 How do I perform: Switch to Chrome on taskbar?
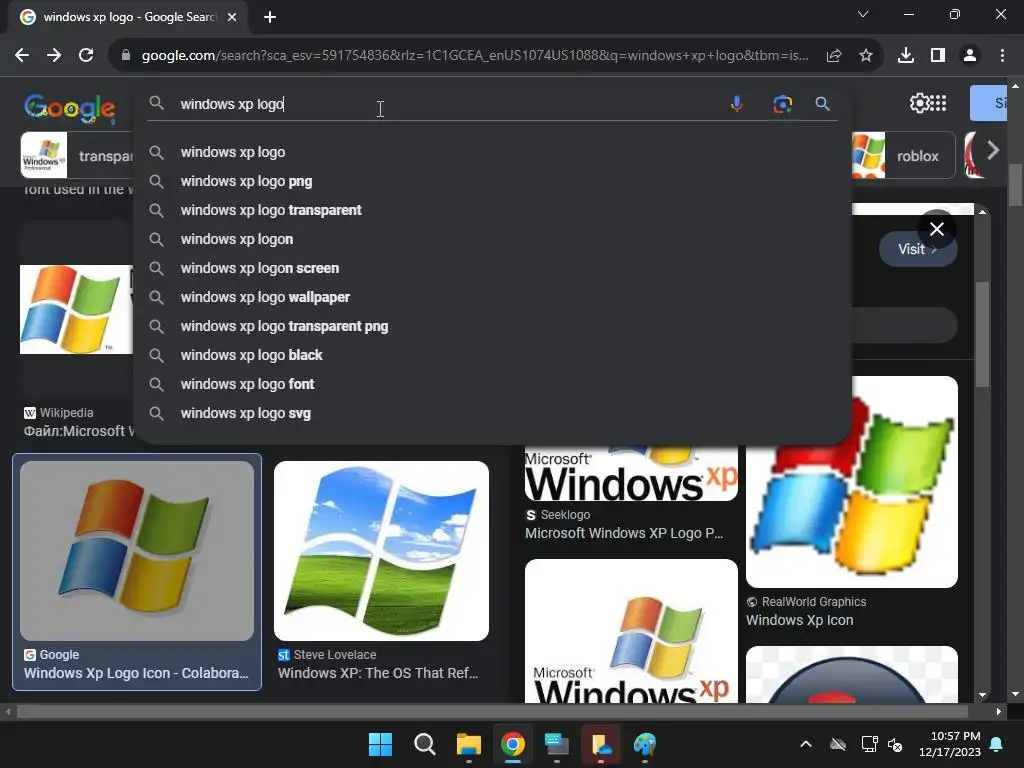(513, 744)
